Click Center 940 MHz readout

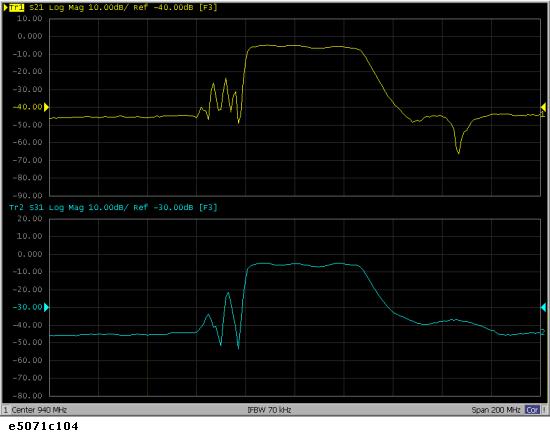(x=39, y=410)
